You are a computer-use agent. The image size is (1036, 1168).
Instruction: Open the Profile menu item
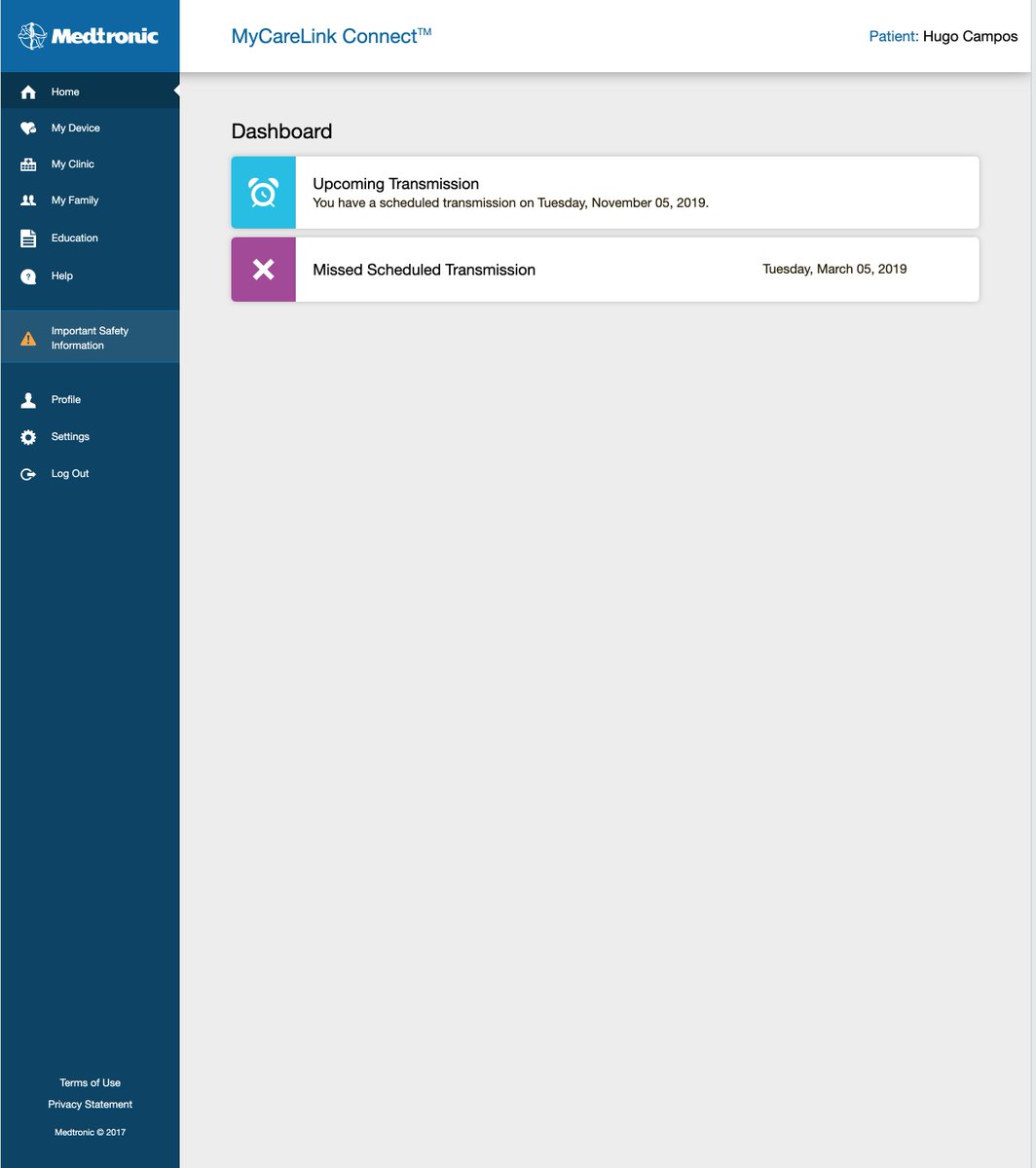(90, 400)
